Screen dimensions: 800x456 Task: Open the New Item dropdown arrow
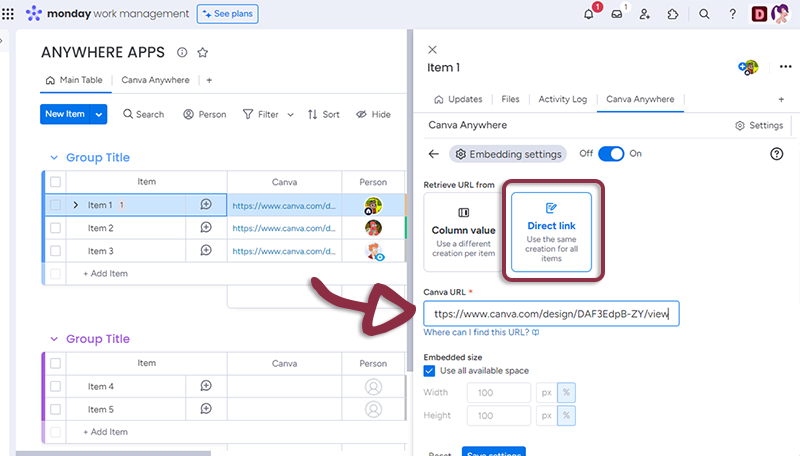(x=99, y=114)
